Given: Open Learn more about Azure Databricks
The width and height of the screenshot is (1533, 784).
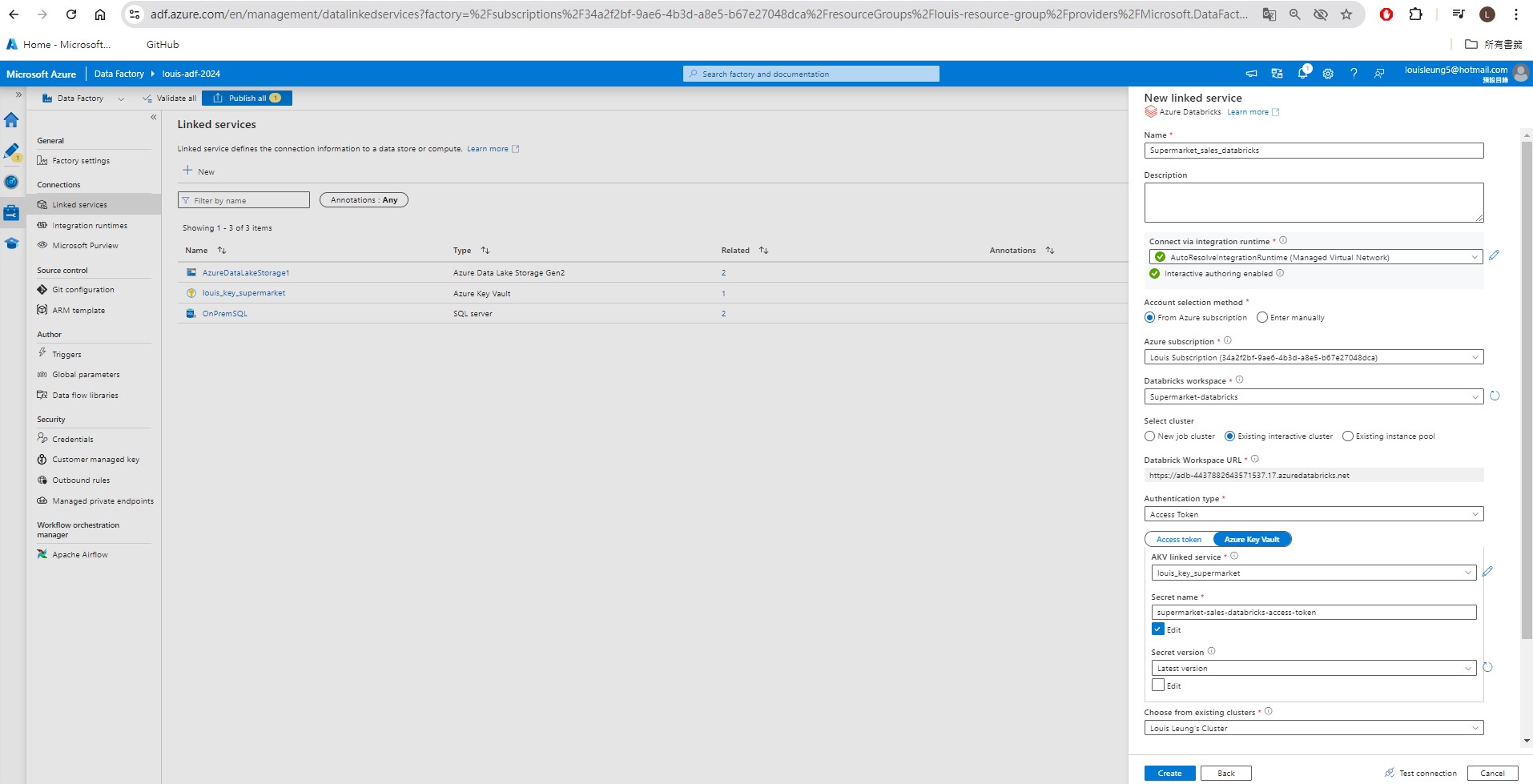Looking at the screenshot, I should click(x=1248, y=111).
